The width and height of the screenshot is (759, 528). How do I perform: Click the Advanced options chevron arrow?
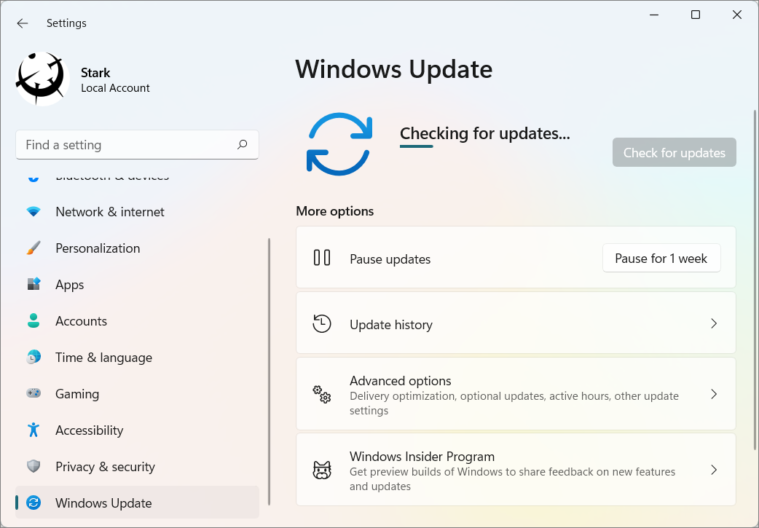point(713,394)
